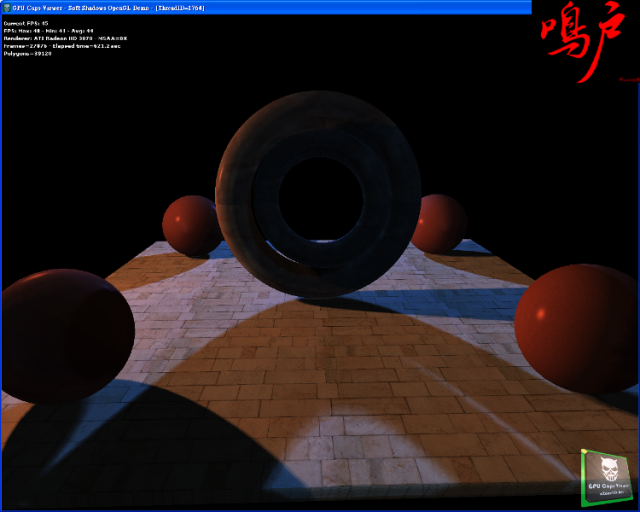Screen dimensions: 640x512
Task: Click the 'Renderer: ATI Radeon HD 3870' line
Action: pos(65,38)
